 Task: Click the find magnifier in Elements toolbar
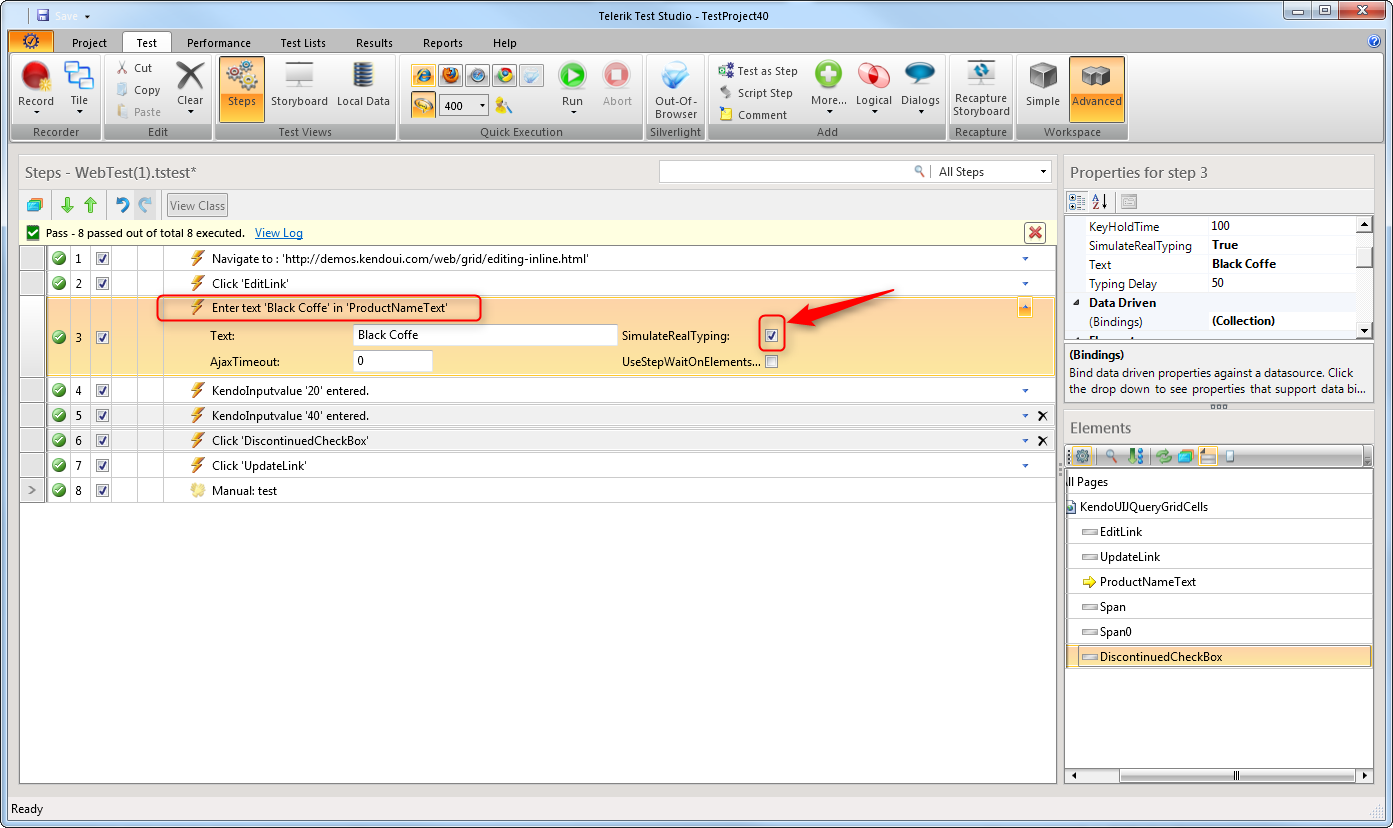1110,456
